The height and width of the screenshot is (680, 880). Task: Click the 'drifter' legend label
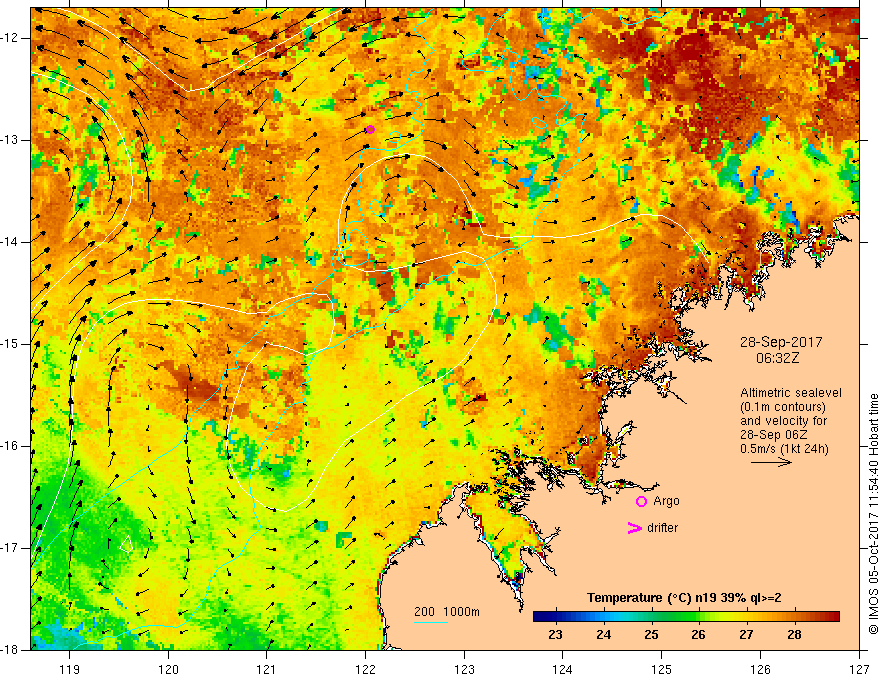(662, 528)
